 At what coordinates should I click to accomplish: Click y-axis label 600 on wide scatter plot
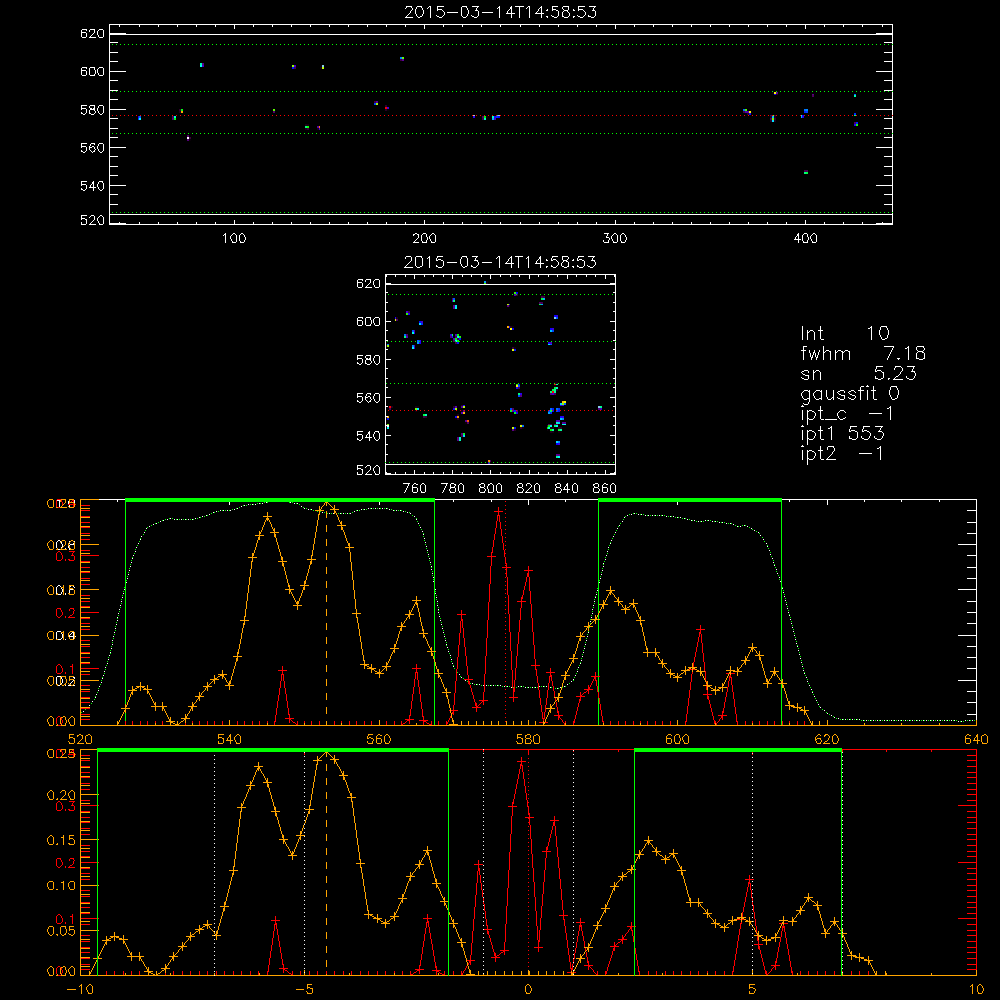pyautogui.click(x=92, y=71)
